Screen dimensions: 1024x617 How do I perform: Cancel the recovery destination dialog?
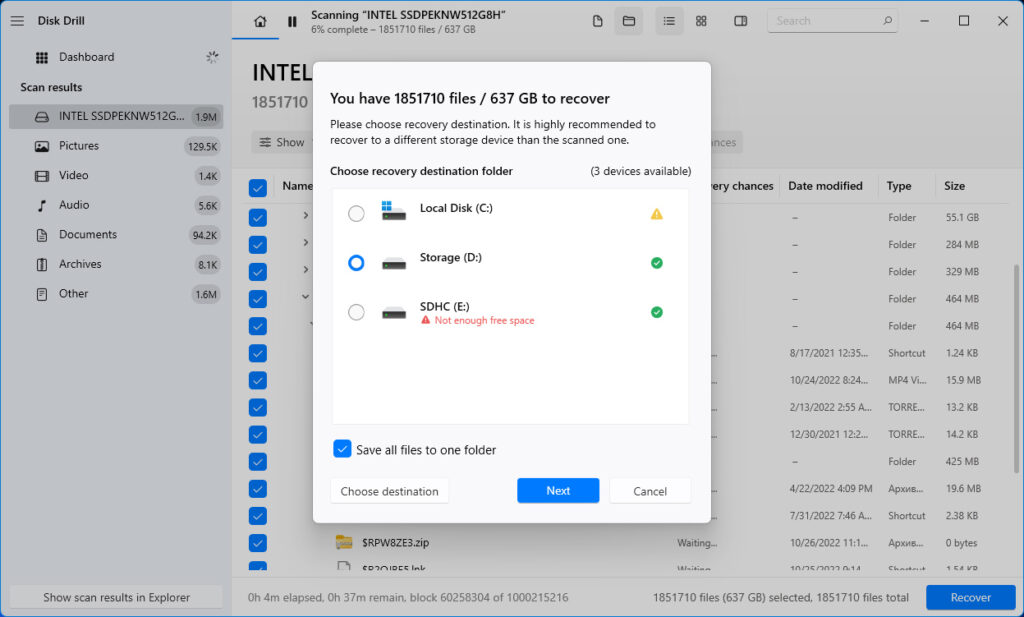(650, 490)
